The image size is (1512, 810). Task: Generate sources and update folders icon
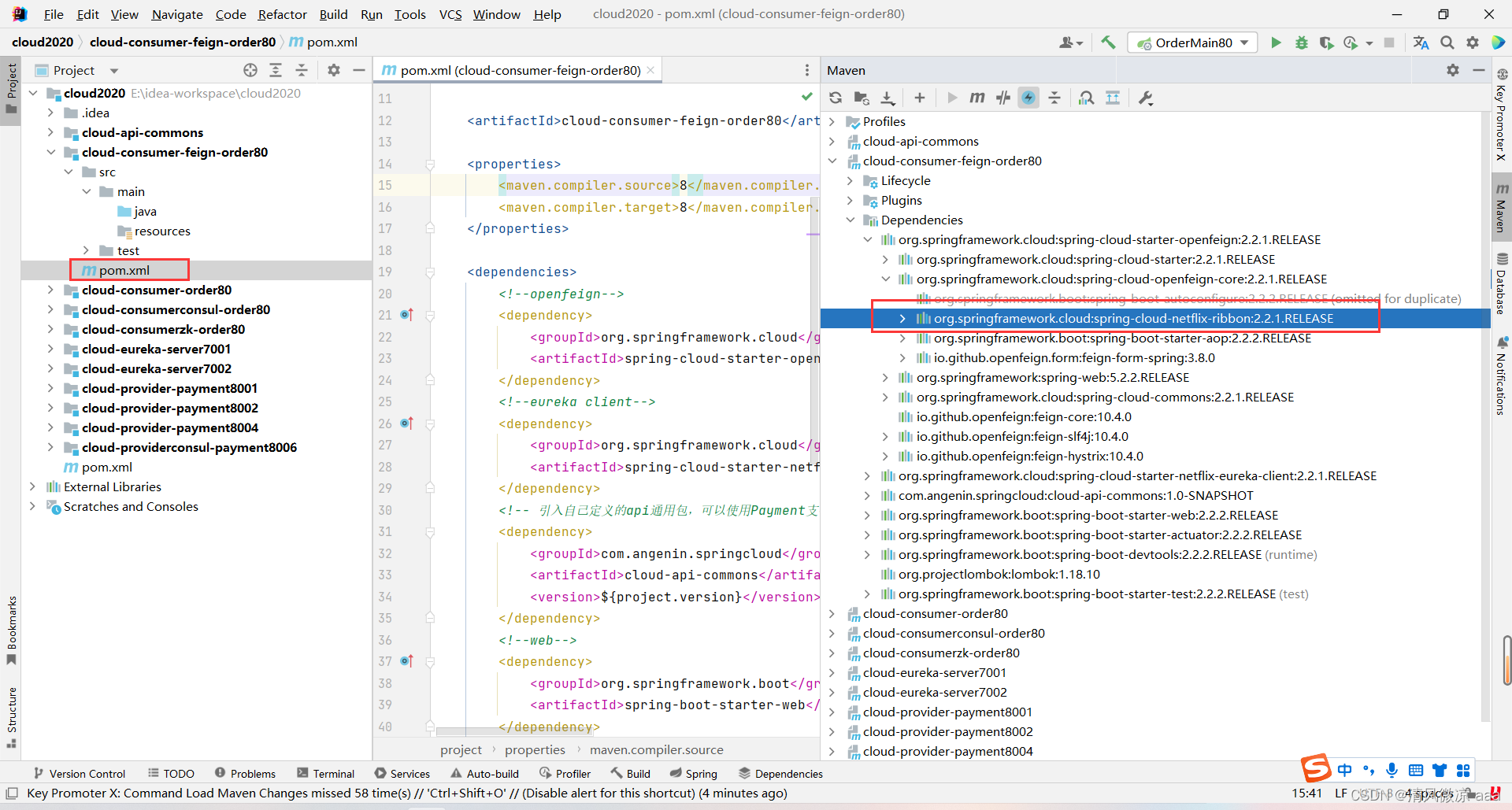862,98
